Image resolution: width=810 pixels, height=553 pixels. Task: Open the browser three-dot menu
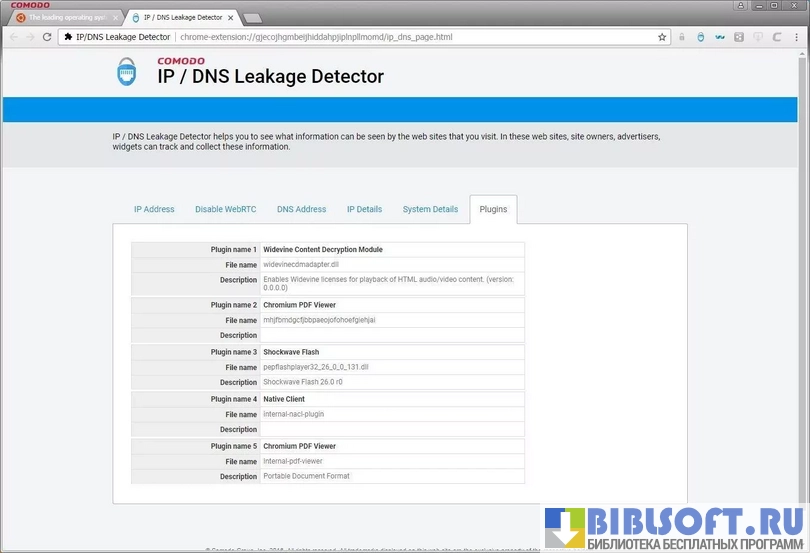pos(795,37)
